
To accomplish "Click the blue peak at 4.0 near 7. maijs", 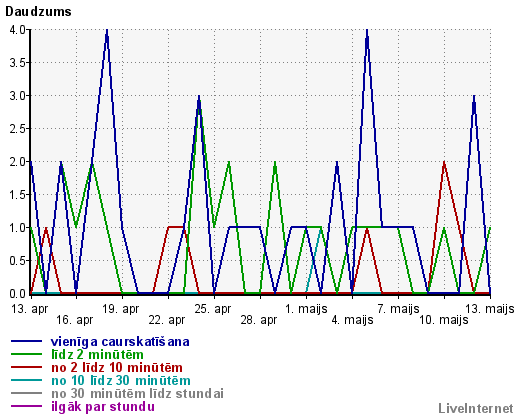I will [367, 31].
